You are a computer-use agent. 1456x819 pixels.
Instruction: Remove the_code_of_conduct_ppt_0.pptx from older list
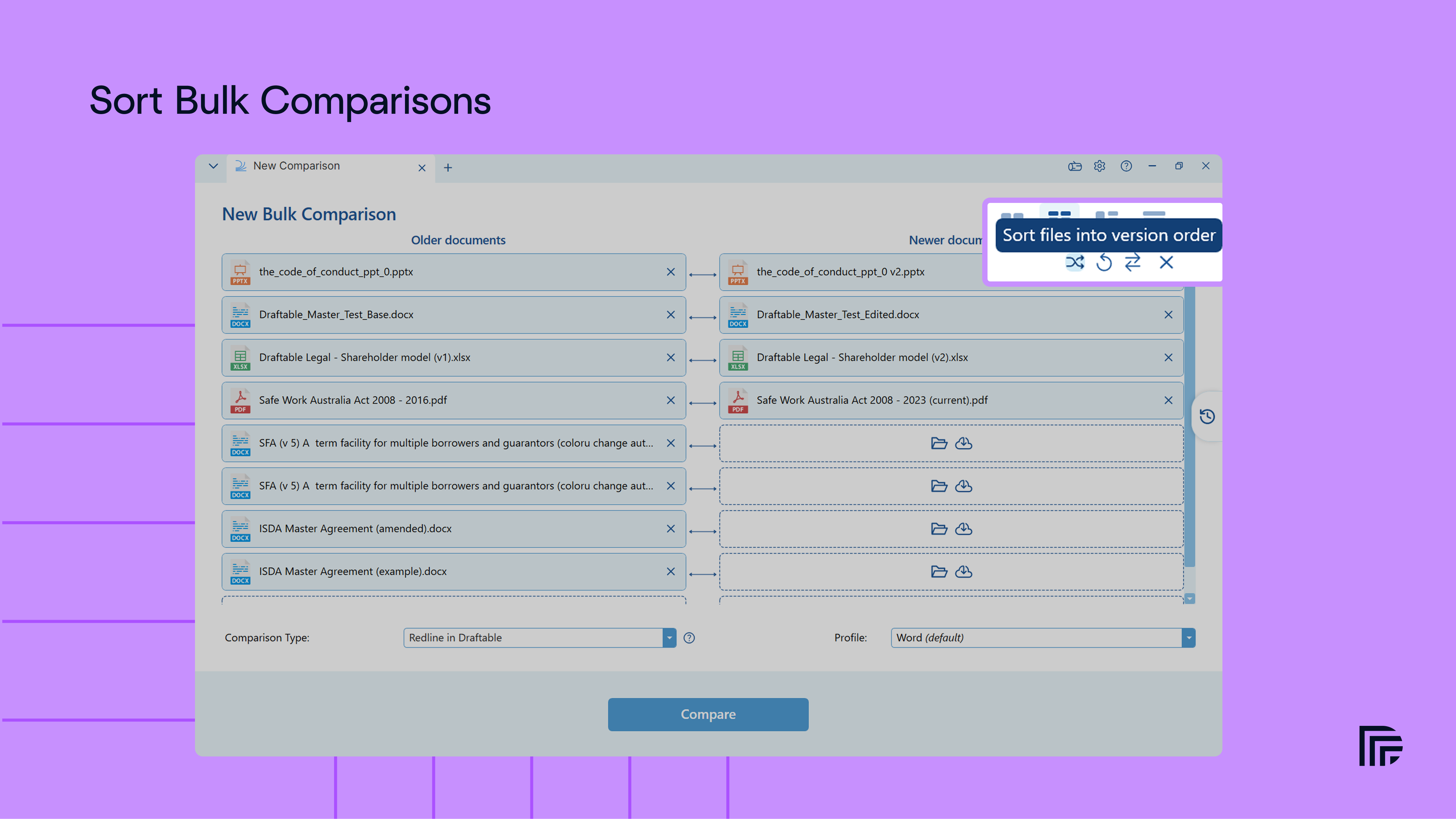tap(671, 272)
